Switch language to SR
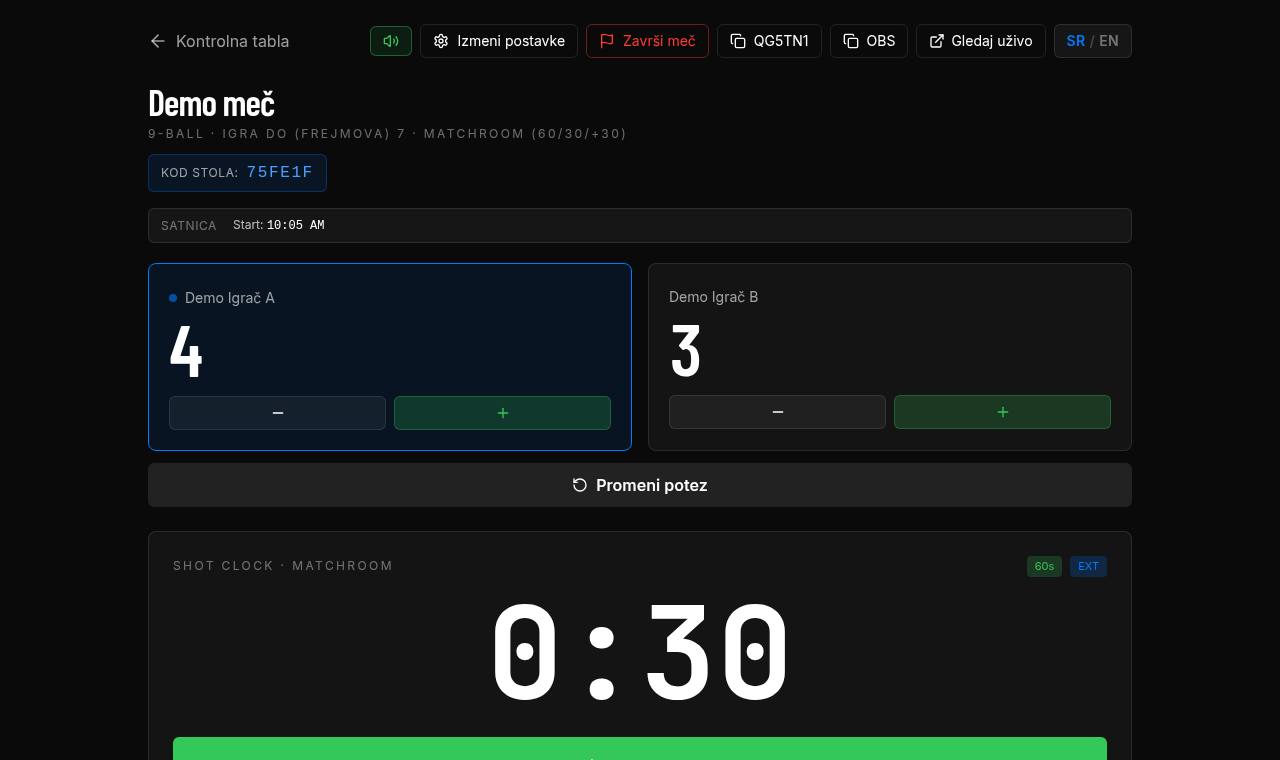The image size is (1280, 760). (x=1076, y=41)
